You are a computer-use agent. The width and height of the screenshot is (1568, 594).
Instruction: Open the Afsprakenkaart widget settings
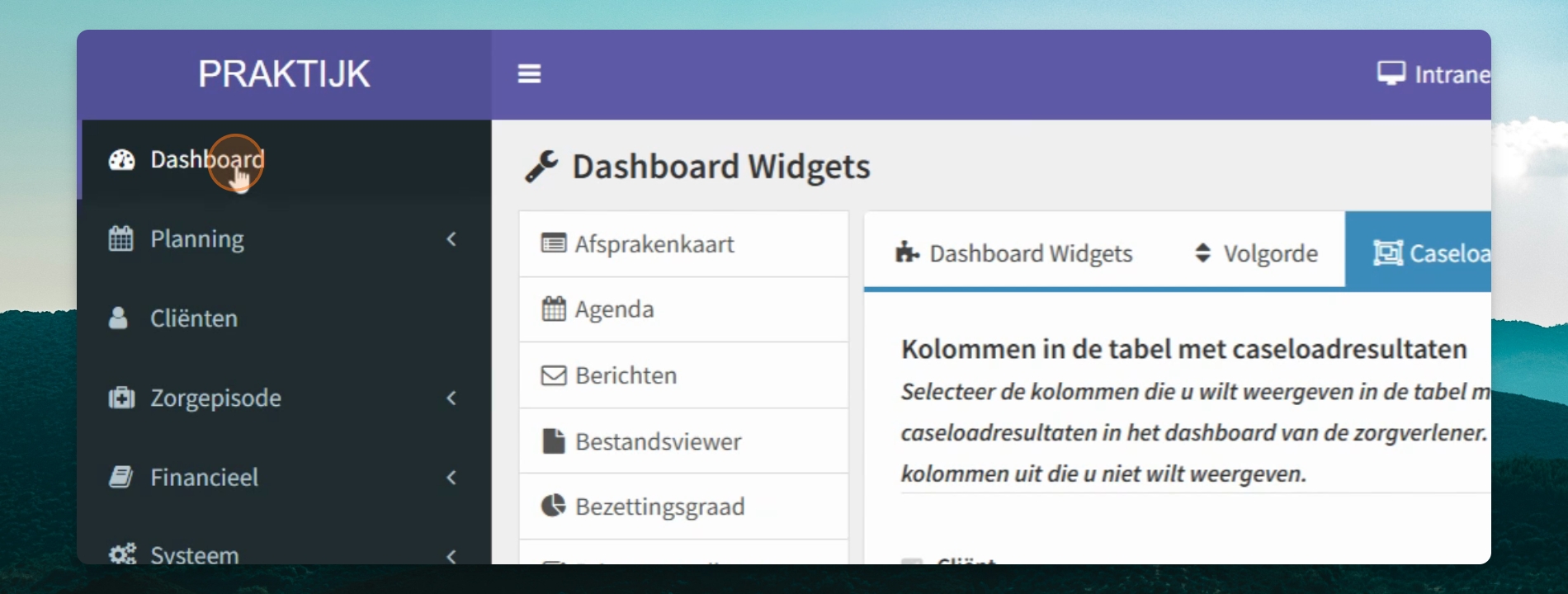[683, 244]
